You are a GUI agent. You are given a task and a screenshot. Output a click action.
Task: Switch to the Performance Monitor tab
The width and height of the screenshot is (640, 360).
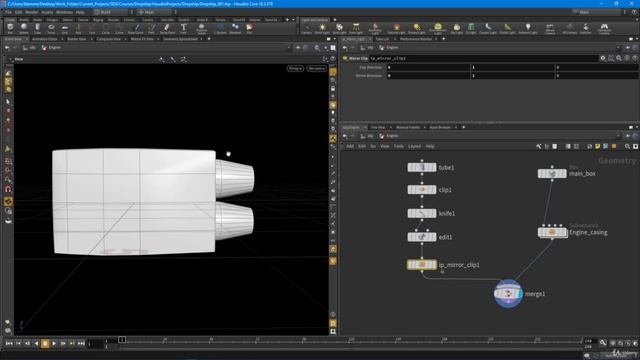416,39
